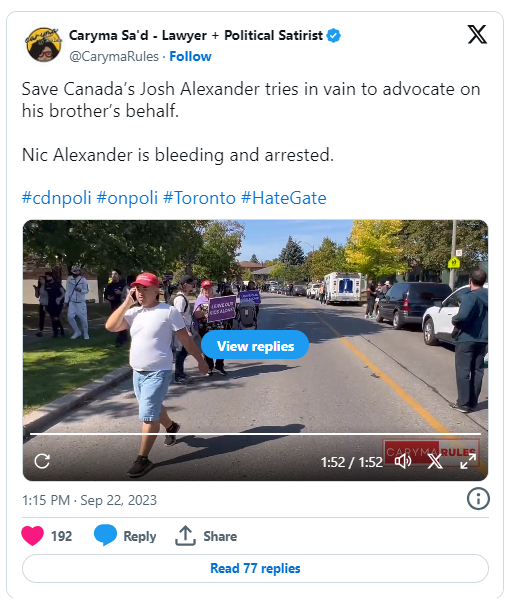The image size is (508, 608).
Task: Click the blue verified badge
Action: click(333, 35)
